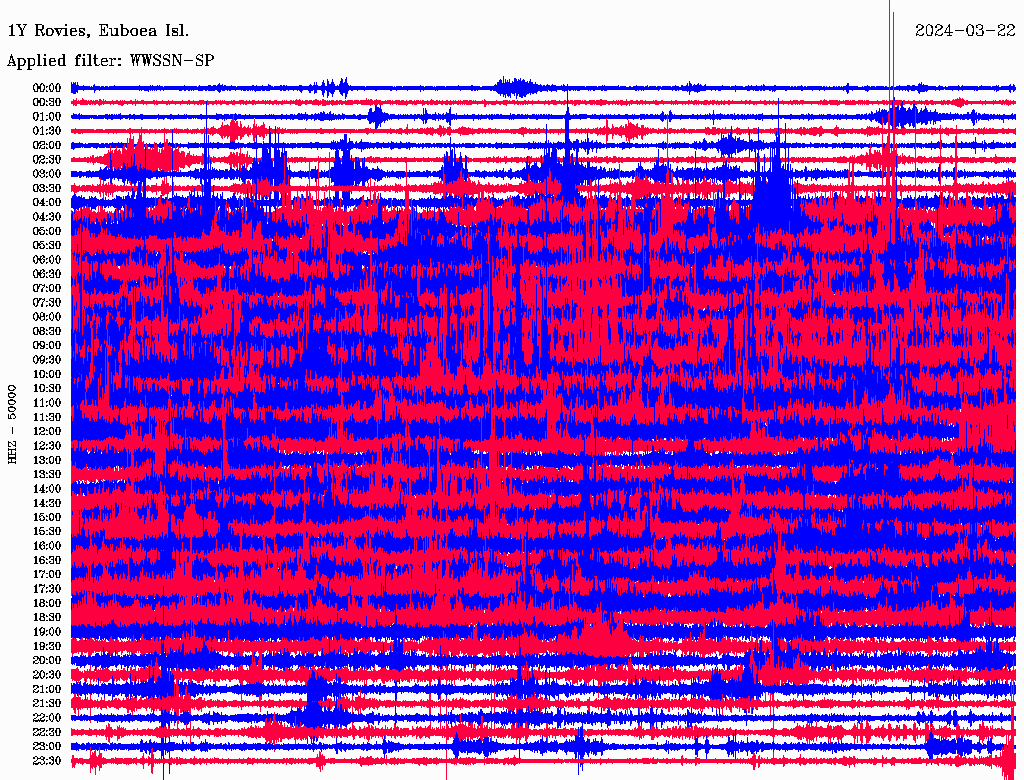This screenshot has width=1024, height=780.
Task: Select the 03:30 time row label
Action: tap(47, 188)
